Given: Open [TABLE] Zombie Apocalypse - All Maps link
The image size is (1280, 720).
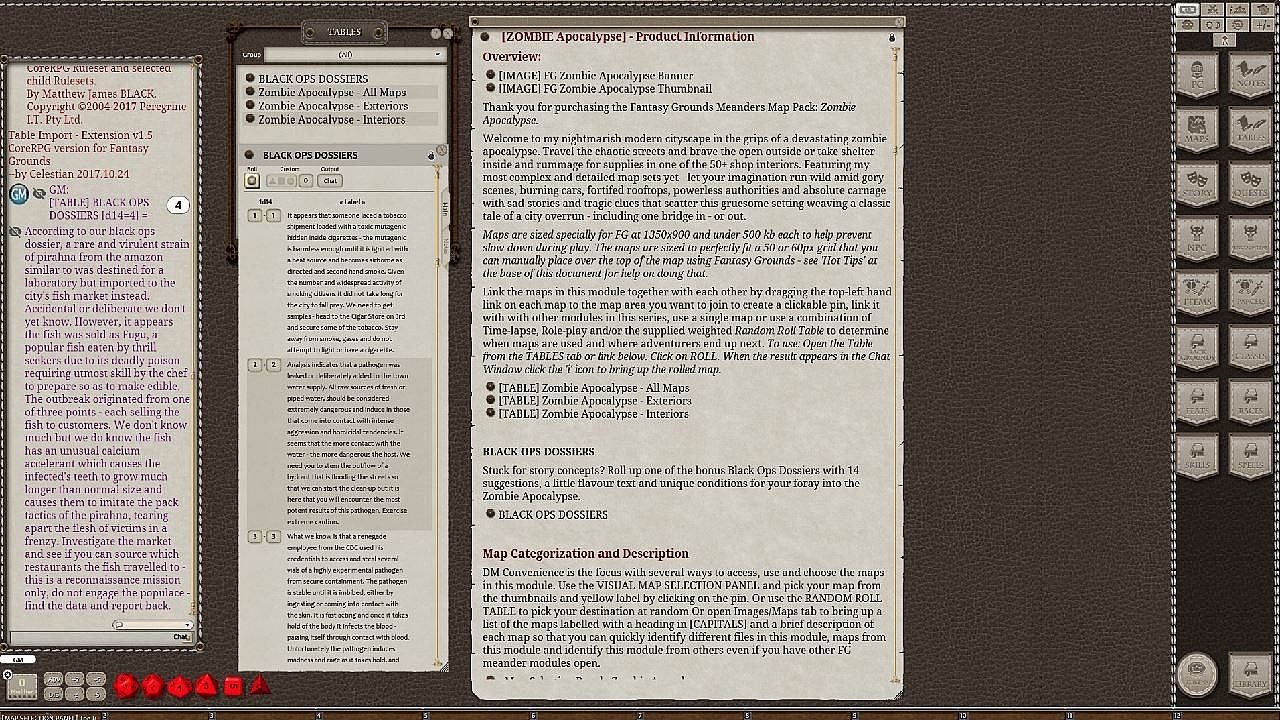Looking at the screenshot, I should 594,388.
